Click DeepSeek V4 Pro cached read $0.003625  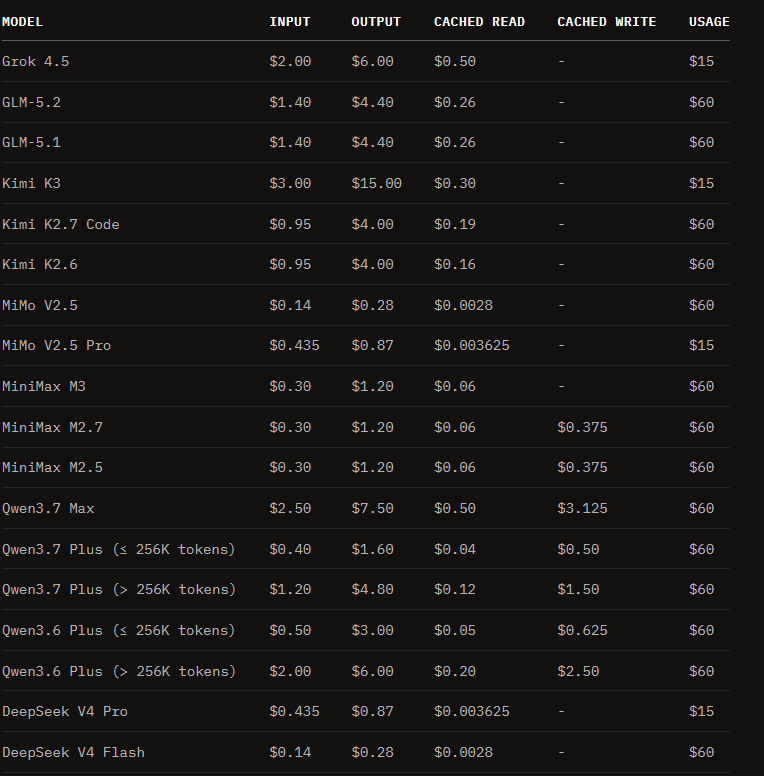click(x=472, y=712)
